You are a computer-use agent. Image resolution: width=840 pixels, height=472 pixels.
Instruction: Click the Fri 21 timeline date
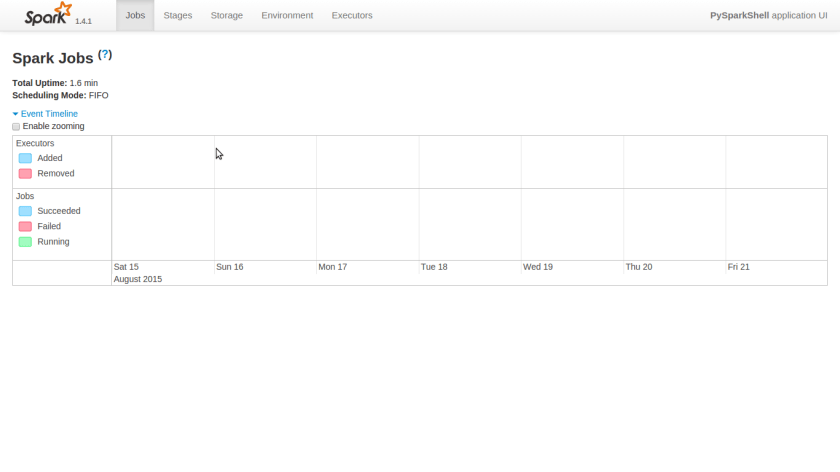click(x=739, y=267)
